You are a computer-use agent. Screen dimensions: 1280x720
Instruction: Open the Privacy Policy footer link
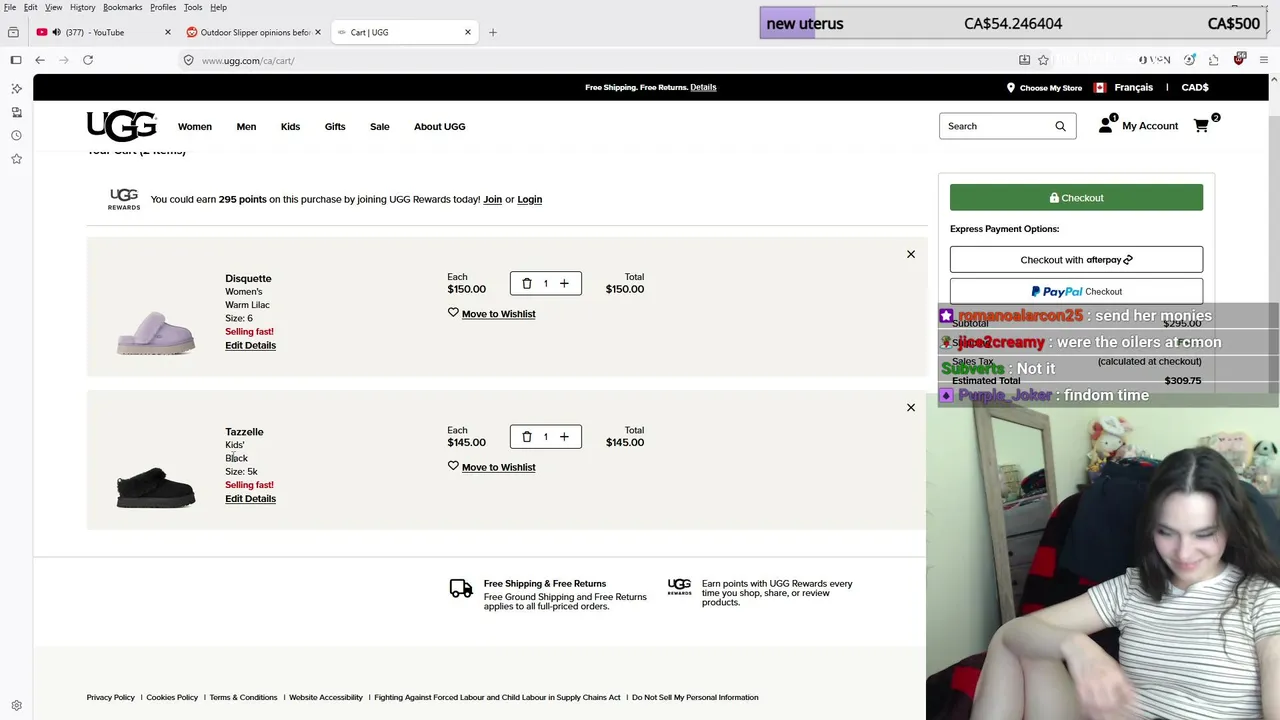coord(111,697)
